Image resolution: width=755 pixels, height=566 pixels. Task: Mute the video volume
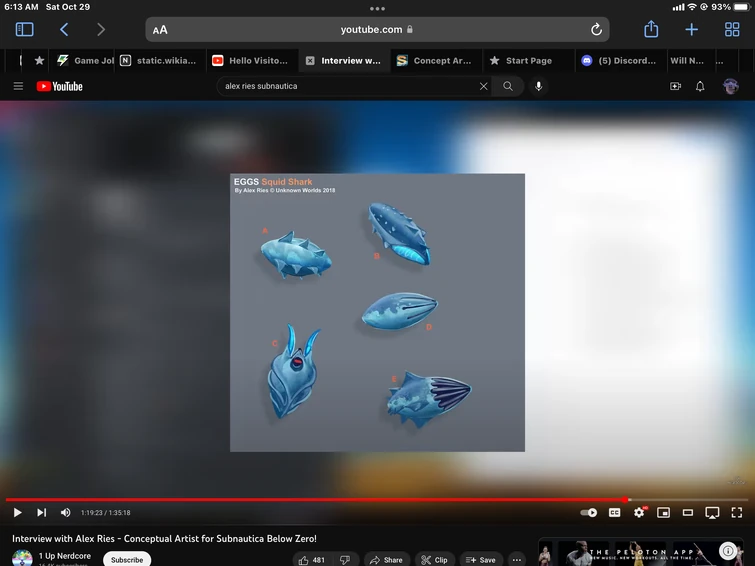pyautogui.click(x=65, y=513)
